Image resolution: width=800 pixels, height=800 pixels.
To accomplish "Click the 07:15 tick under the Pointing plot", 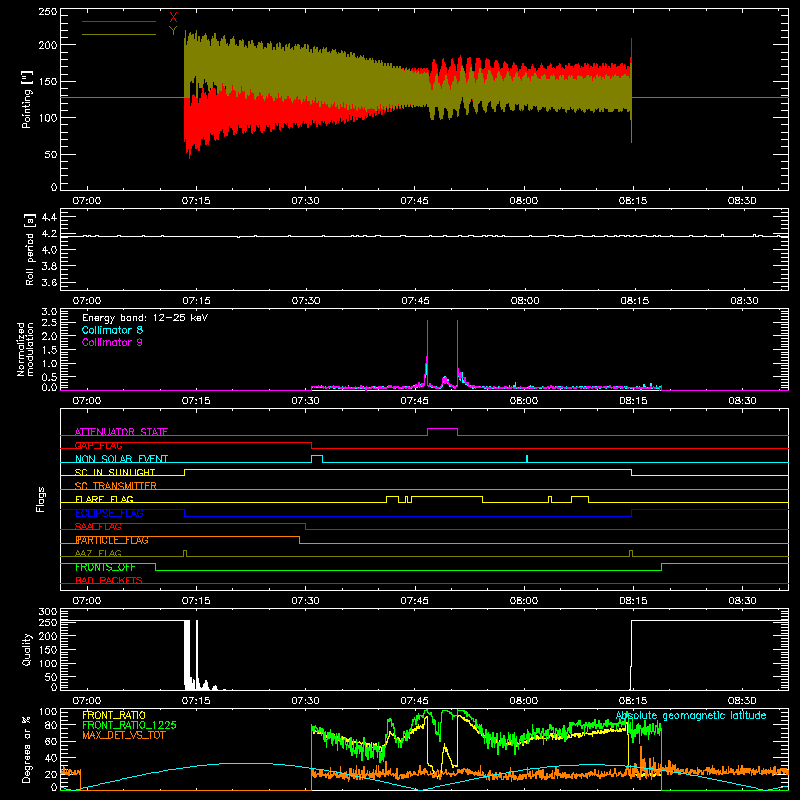I will click(x=196, y=201).
